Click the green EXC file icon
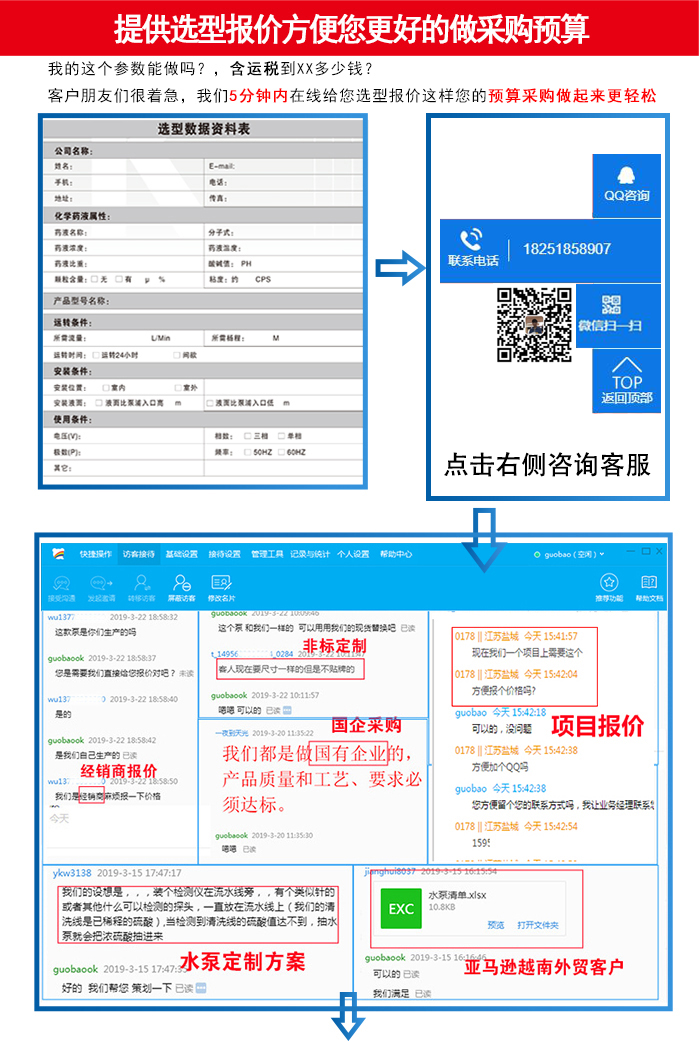This screenshot has height=1042, width=700. click(401, 908)
